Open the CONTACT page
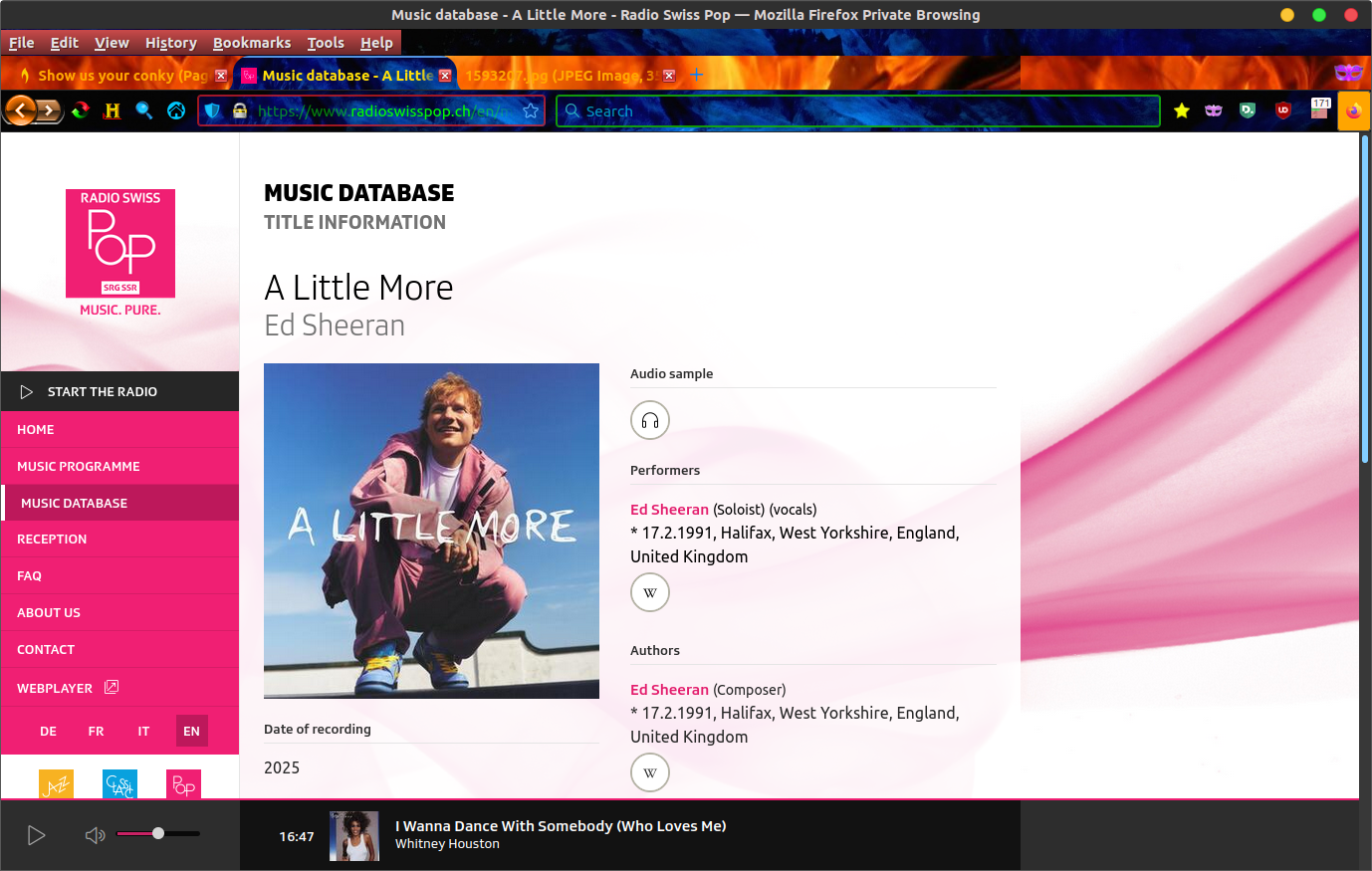The width and height of the screenshot is (1372, 871). click(119, 649)
